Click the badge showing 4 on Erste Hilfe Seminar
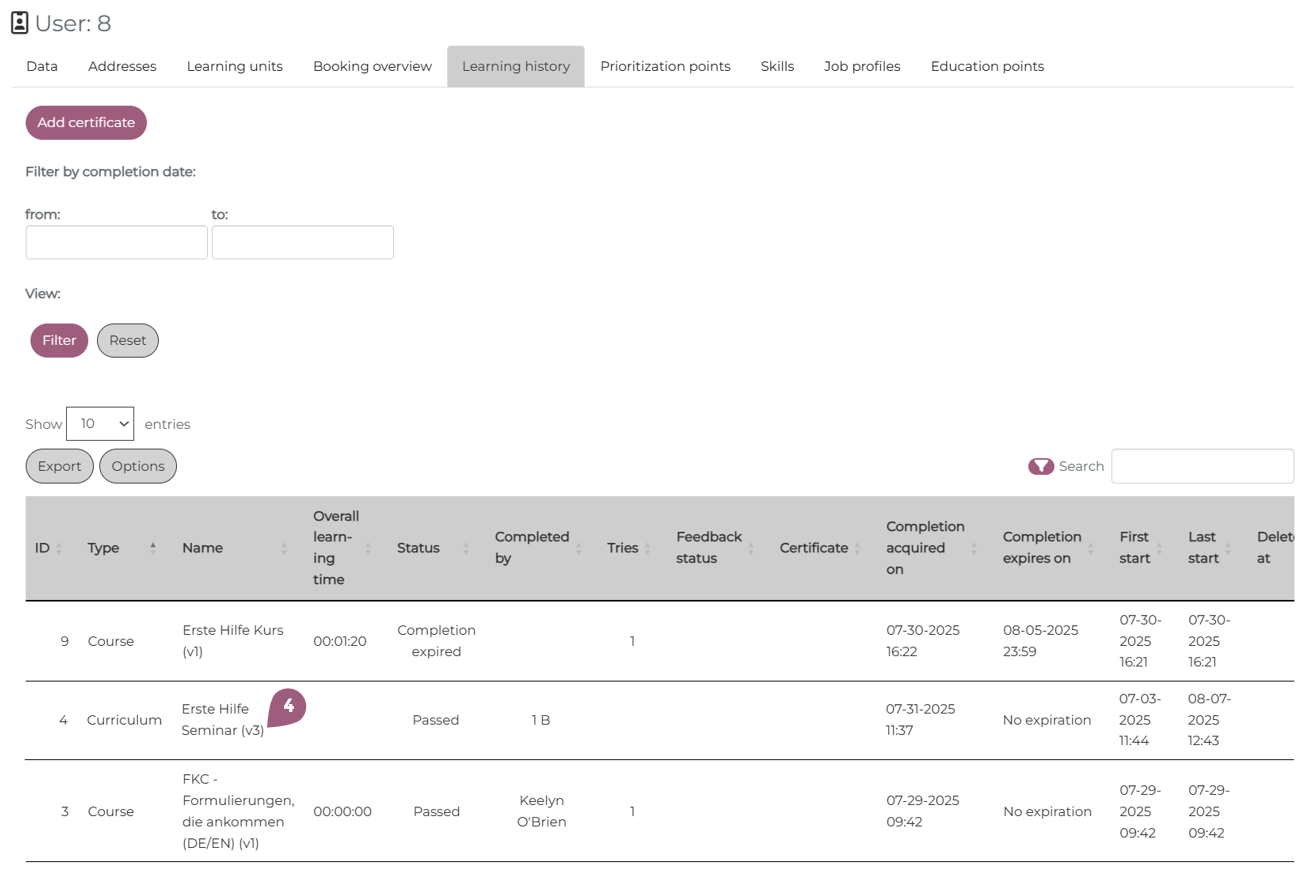This screenshot has width=1309, height=880. coord(288,707)
